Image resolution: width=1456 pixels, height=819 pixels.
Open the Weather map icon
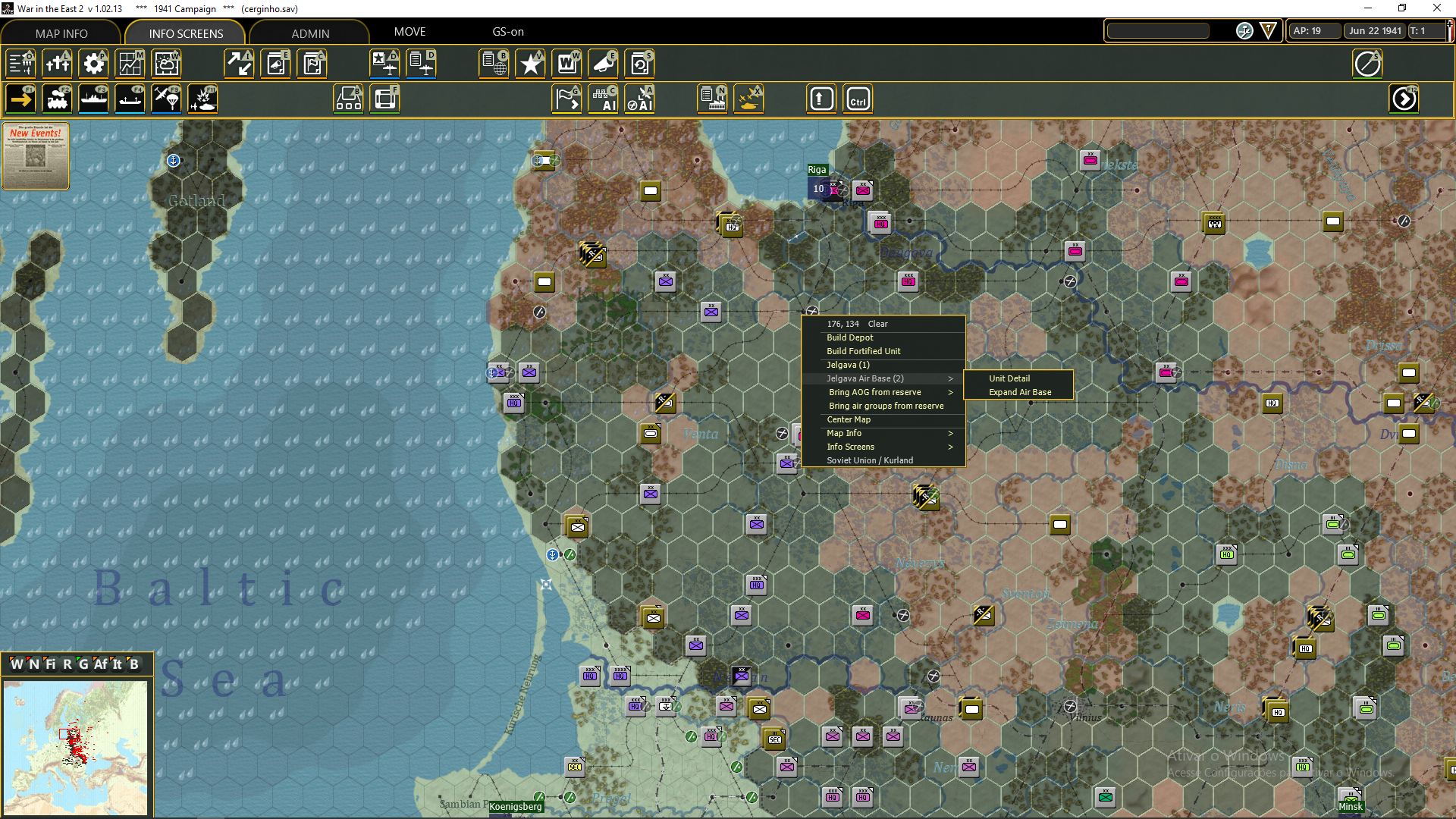click(x=167, y=64)
